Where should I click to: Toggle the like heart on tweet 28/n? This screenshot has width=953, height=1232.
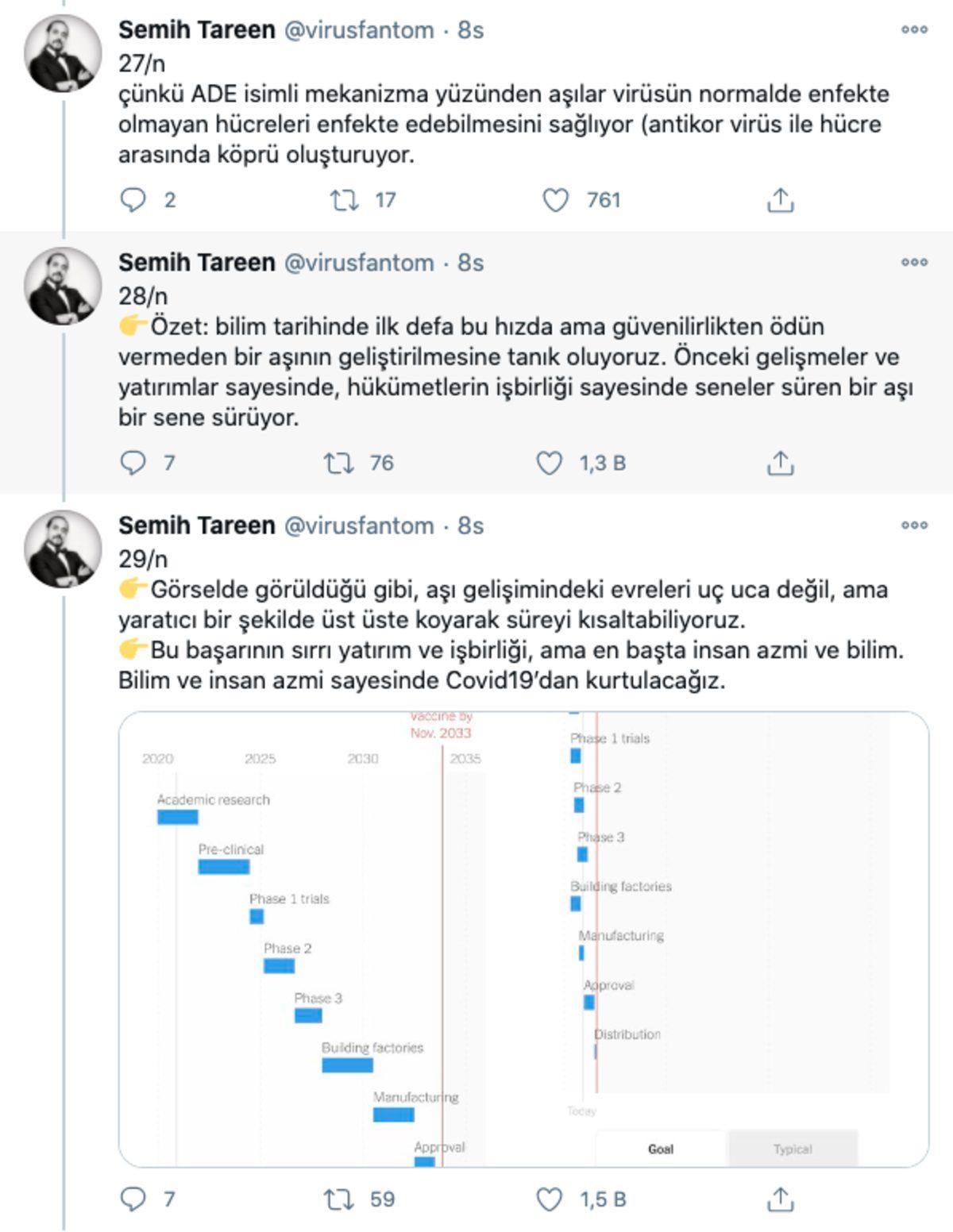pyautogui.click(x=551, y=461)
